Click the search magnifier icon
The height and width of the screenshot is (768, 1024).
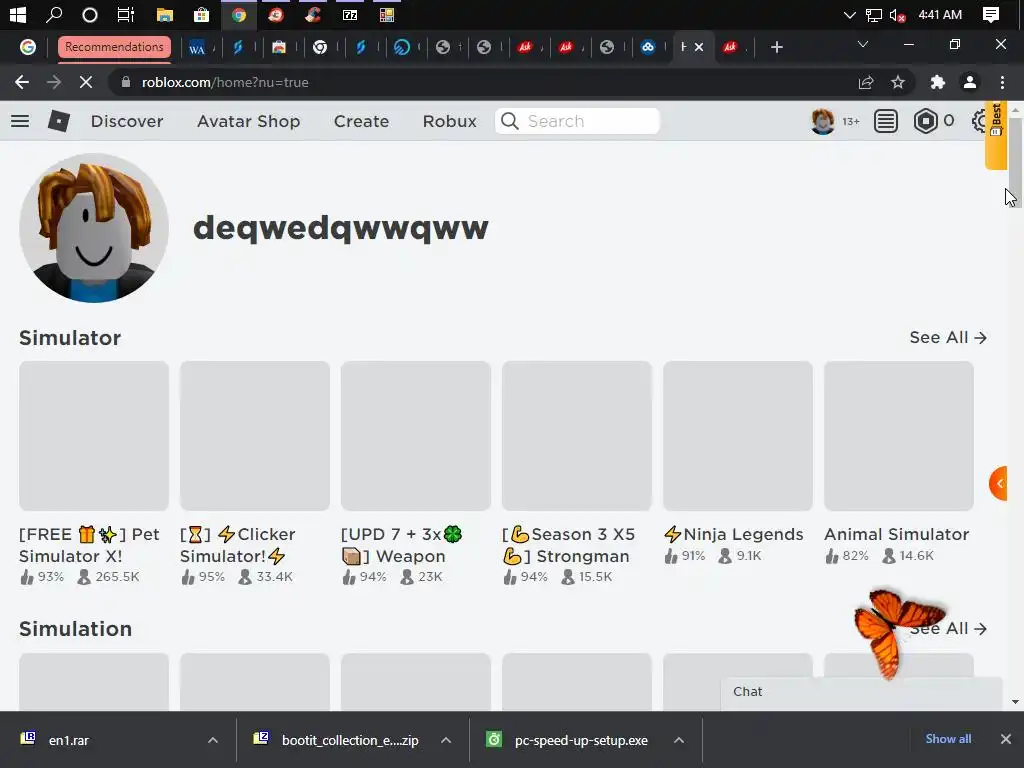pyautogui.click(x=509, y=121)
